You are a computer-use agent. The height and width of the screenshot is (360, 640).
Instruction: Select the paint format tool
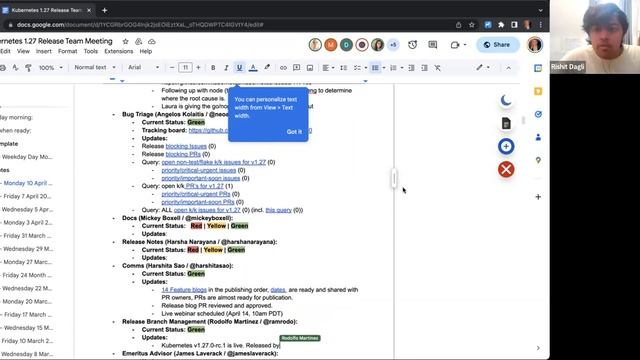coord(28,68)
